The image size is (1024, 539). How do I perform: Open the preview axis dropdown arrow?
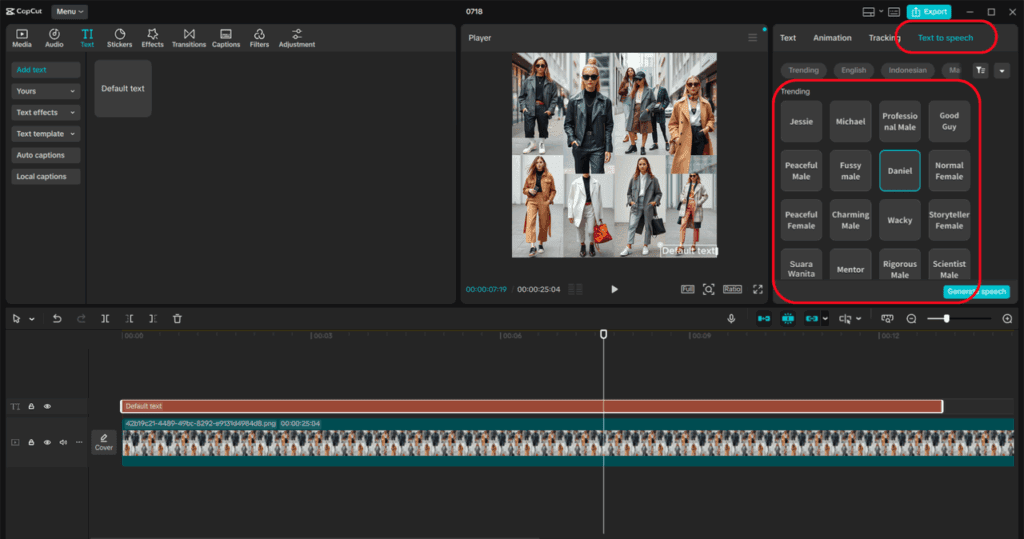coord(858,319)
